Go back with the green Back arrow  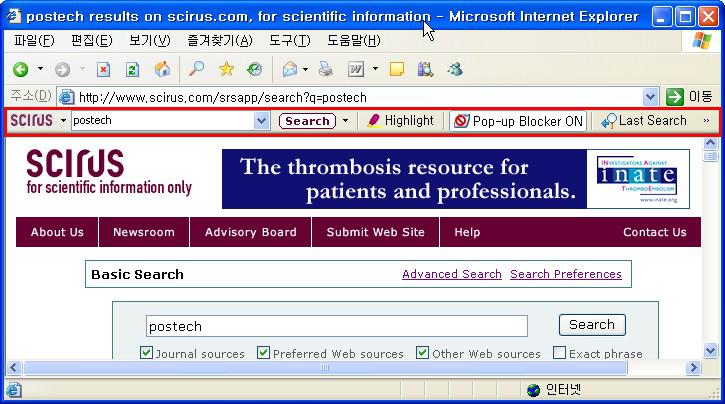(x=21, y=70)
